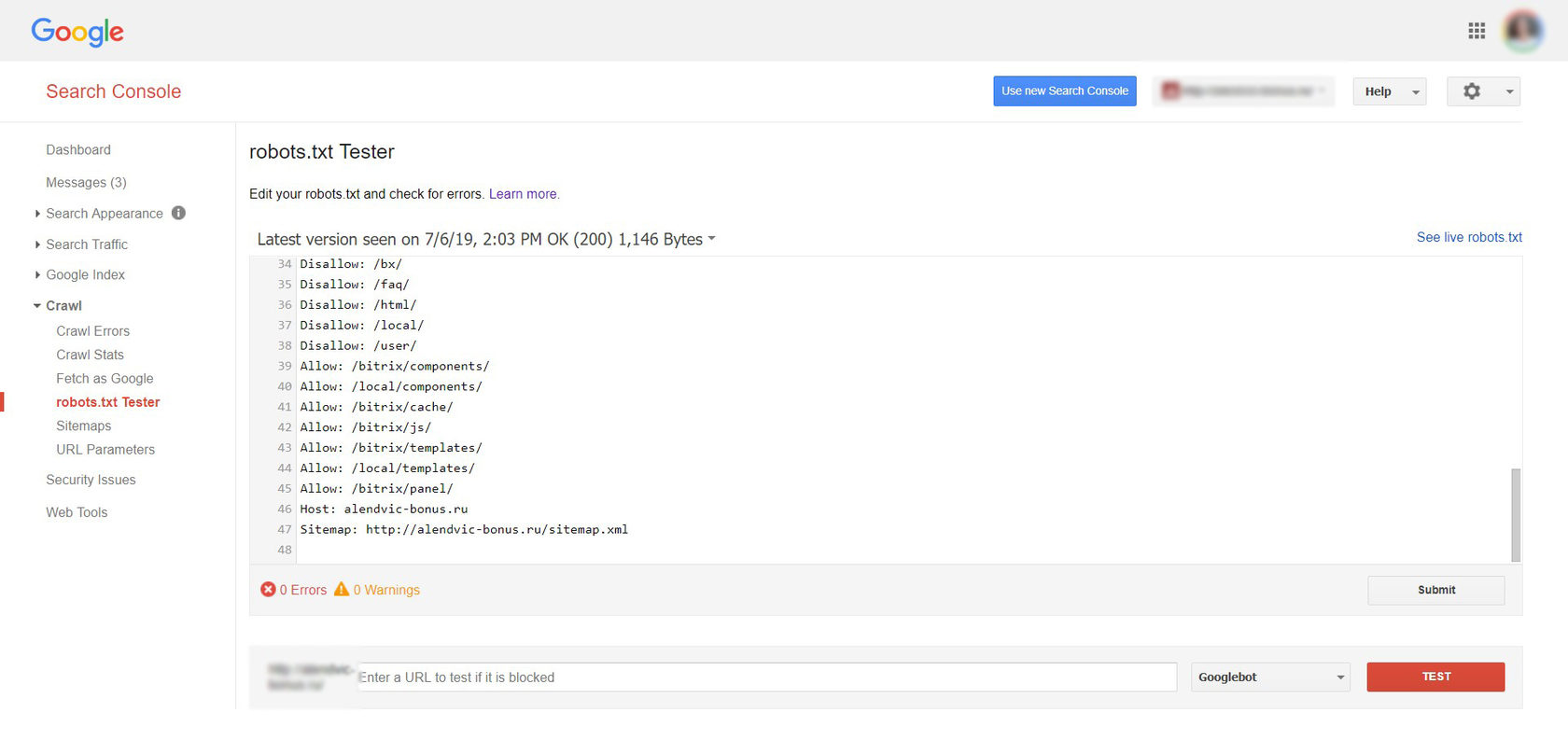Go to Dashboard
1568x740 pixels.
(x=78, y=149)
